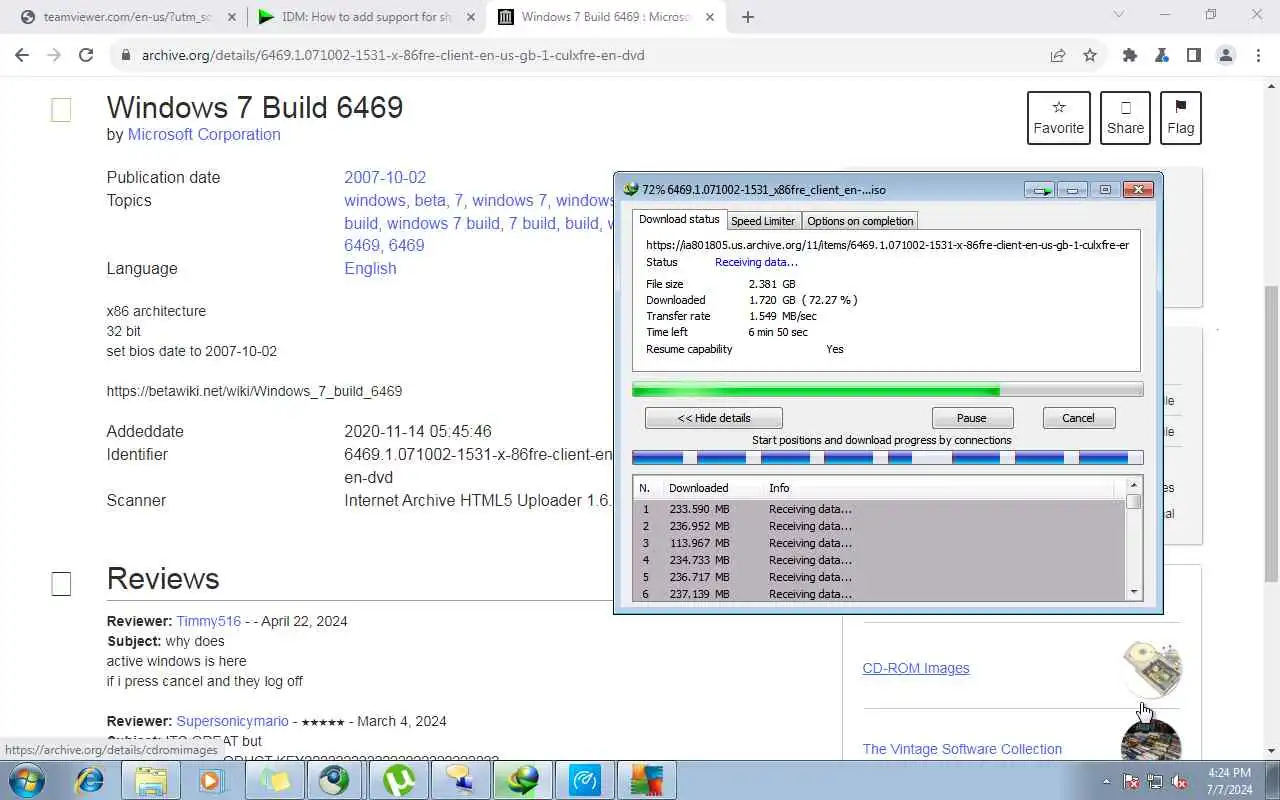Viewport: 1280px width, 800px height.
Task: Open Sticky Notes taskbar icon
Action: coord(274,780)
